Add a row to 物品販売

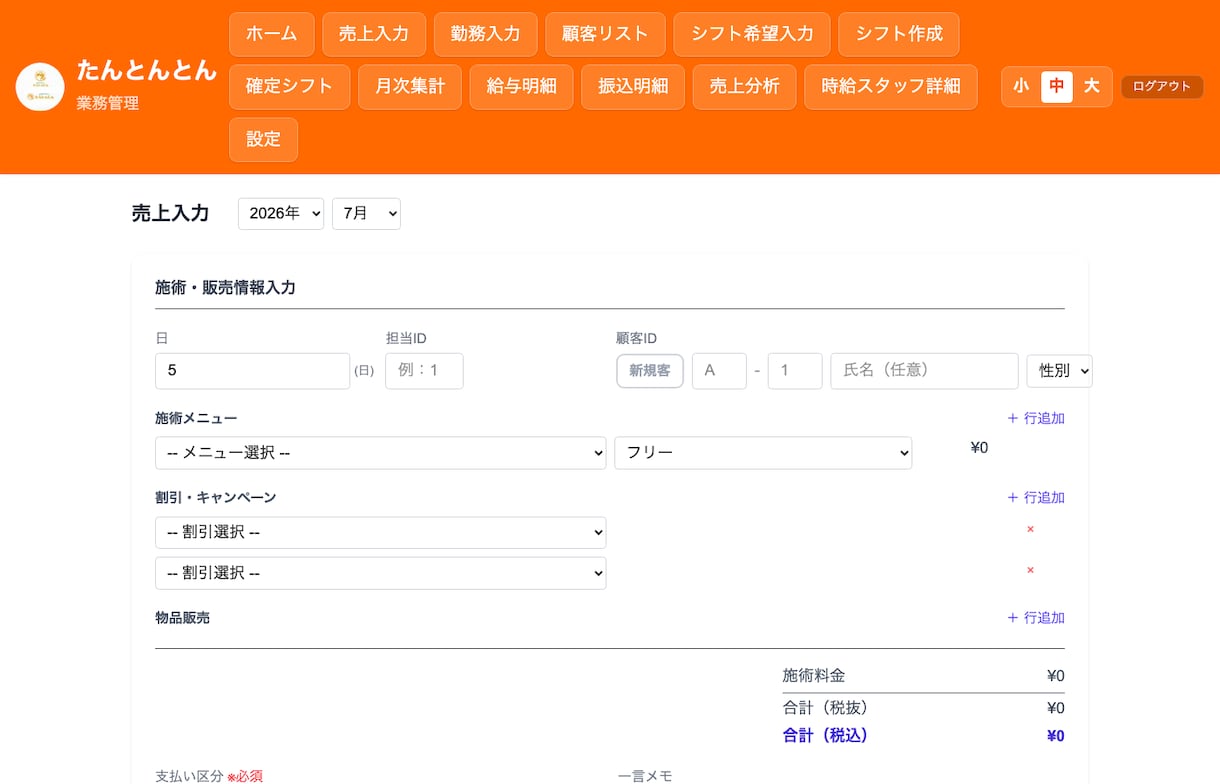1036,618
